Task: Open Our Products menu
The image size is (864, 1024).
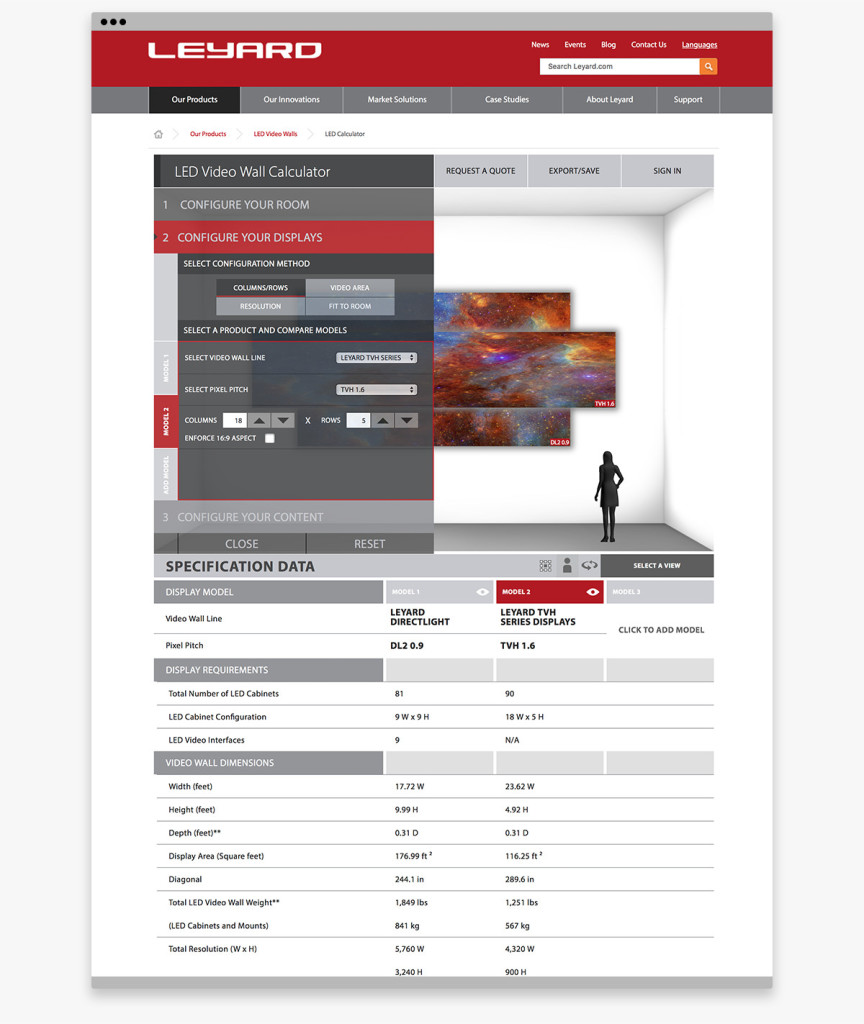Action: (195, 100)
